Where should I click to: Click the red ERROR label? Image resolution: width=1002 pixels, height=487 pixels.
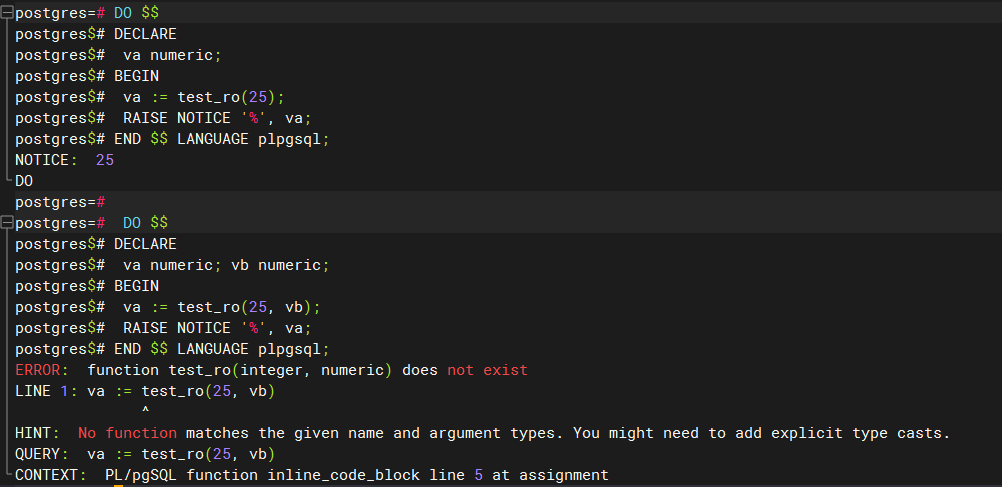(x=37, y=370)
